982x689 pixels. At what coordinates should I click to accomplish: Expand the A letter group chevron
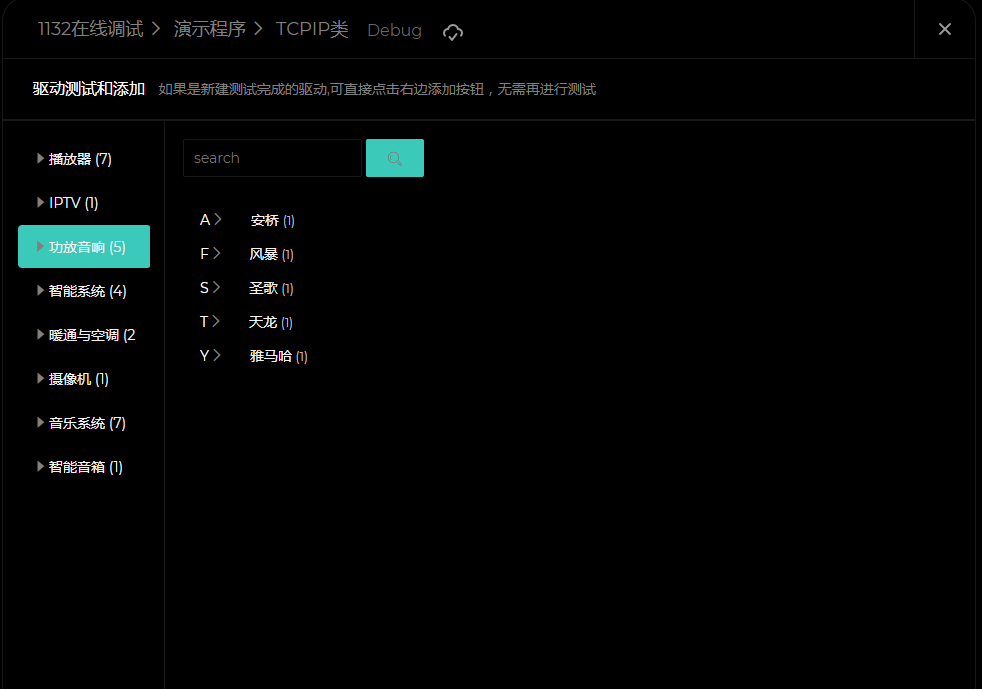[x=217, y=220]
